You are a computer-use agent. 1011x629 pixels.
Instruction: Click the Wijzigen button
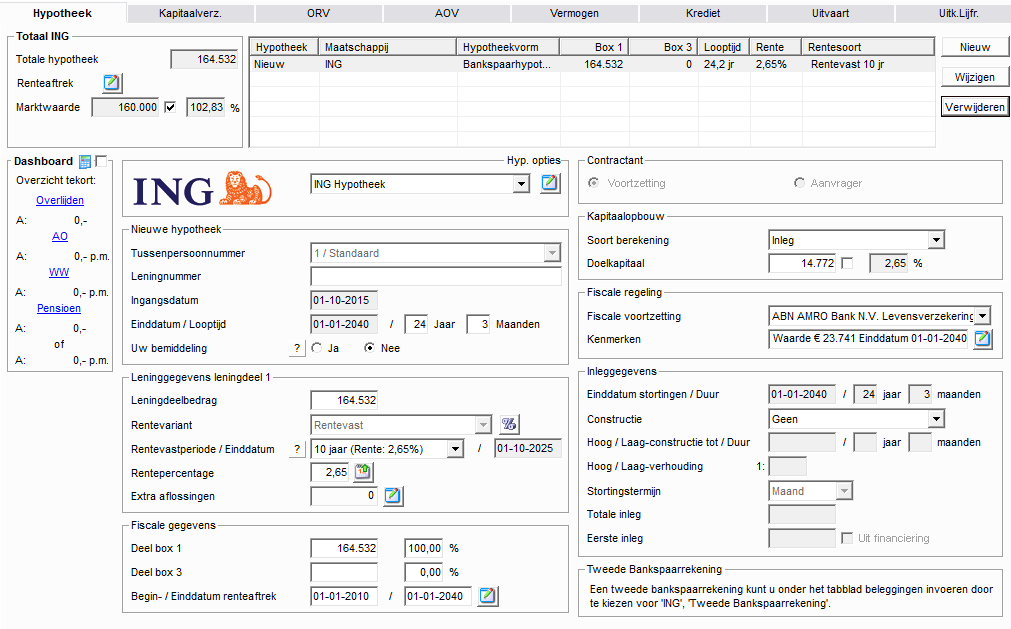click(x=975, y=77)
